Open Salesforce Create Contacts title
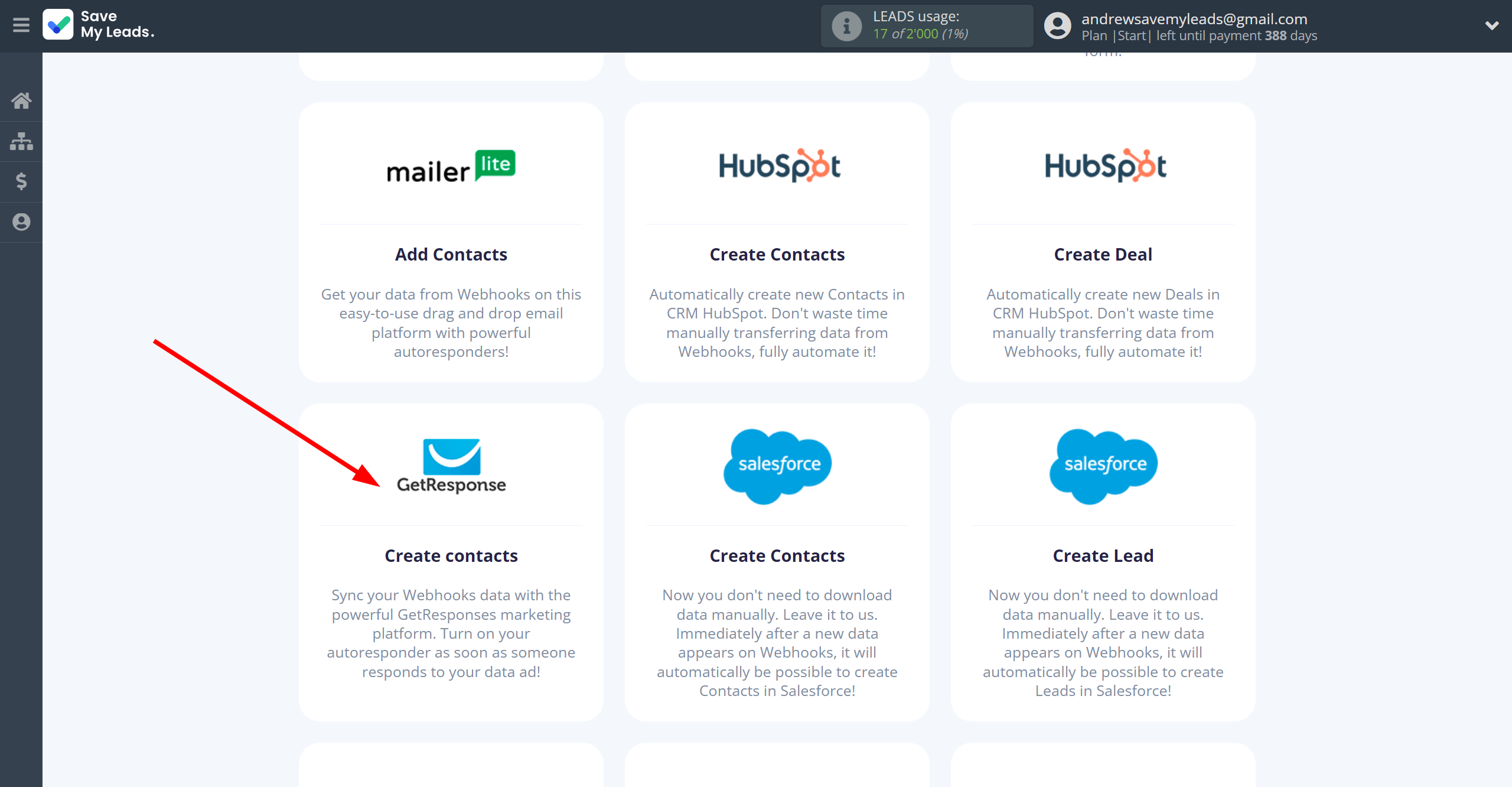 pos(777,556)
